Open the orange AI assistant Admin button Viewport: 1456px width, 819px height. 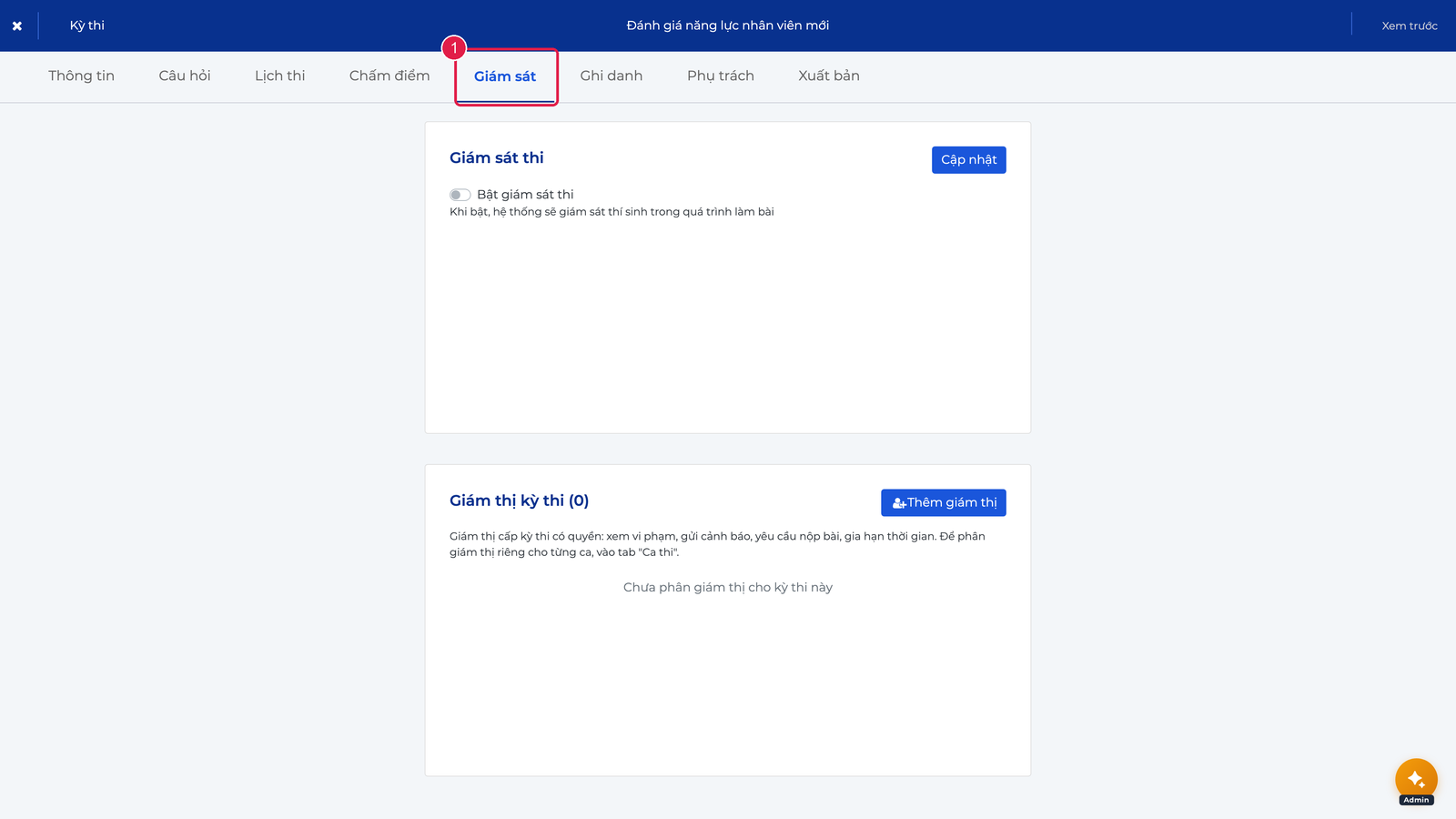(1416, 780)
